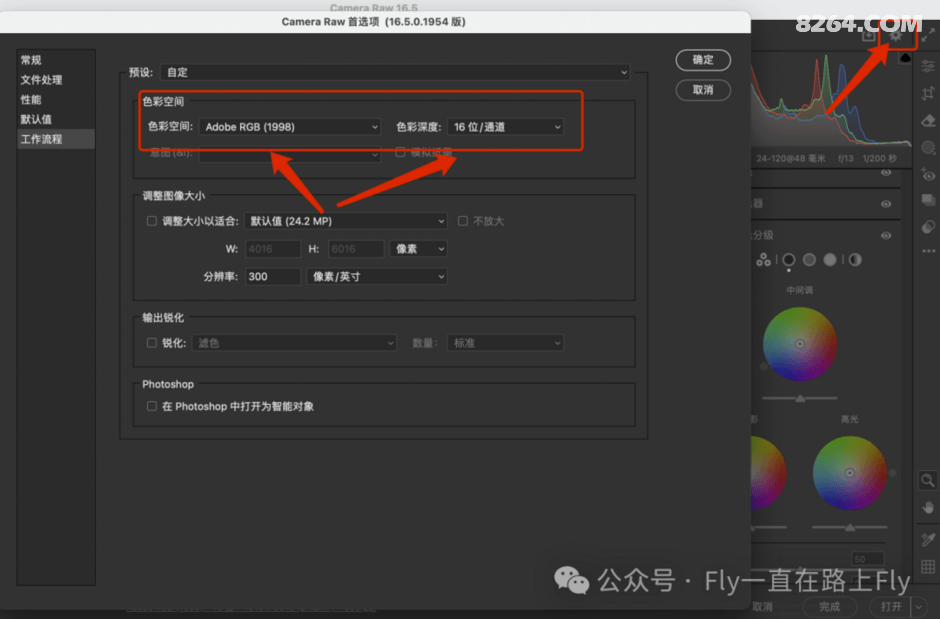Enable 调整大小以适合 checkbox
This screenshot has height=619, width=940.
[152, 221]
